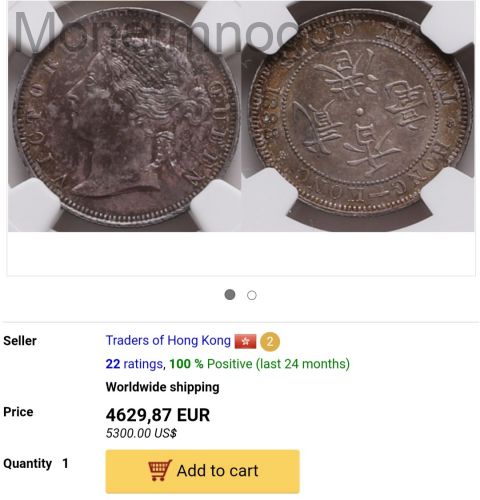The height and width of the screenshot is (500, 480).
Task: Click the Price label
Action: pyautogui.click(x=18, y=412)
